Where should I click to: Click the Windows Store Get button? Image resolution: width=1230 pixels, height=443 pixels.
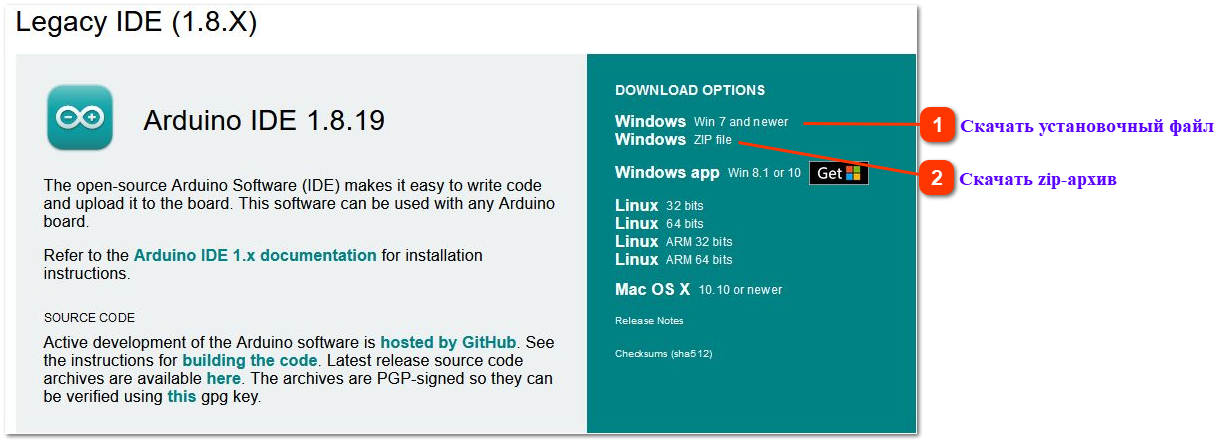(838, 173)
